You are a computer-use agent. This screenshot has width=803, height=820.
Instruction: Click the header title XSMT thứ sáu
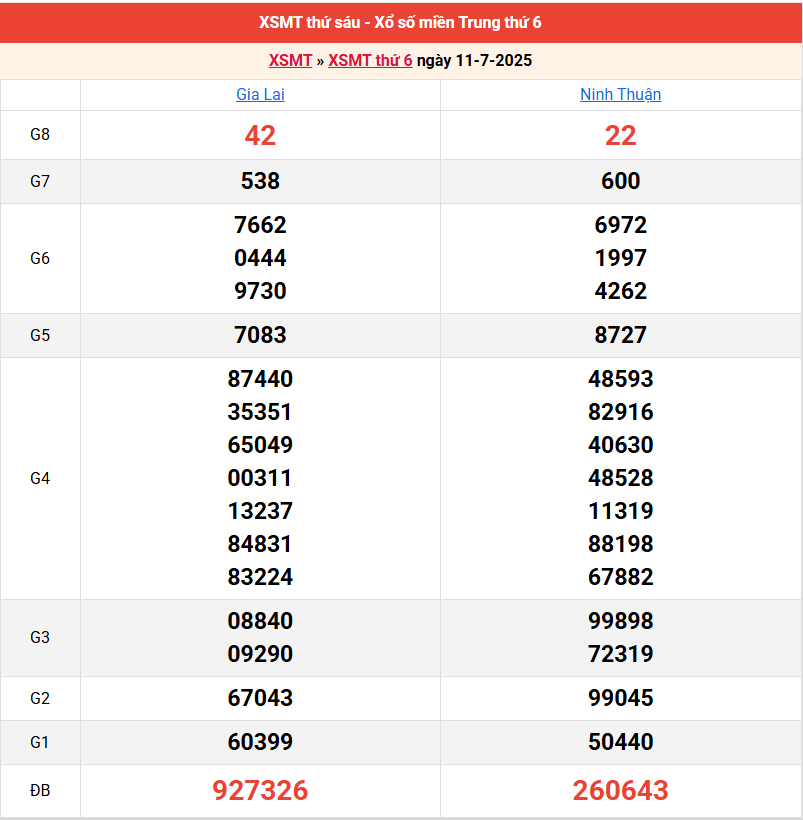point(401,22)
